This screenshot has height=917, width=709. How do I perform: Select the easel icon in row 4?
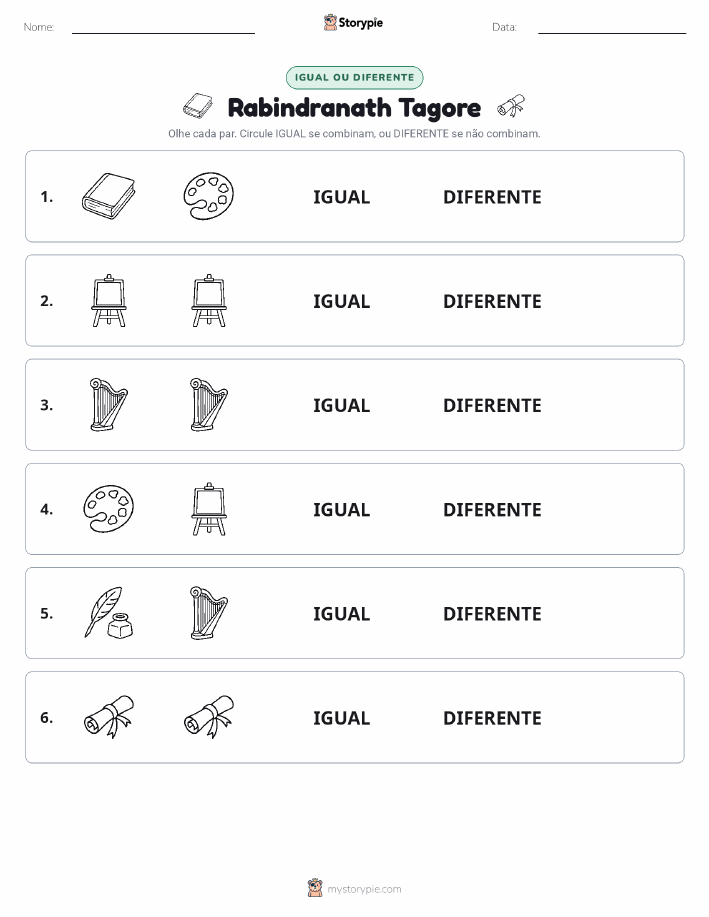[209, 509]
